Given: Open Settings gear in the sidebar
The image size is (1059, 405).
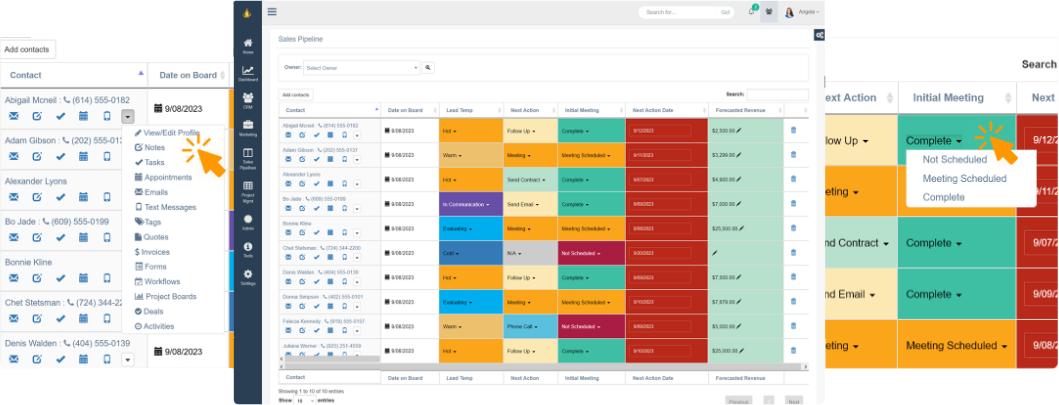Looking at the screenshot, I should tap(248, 277).
